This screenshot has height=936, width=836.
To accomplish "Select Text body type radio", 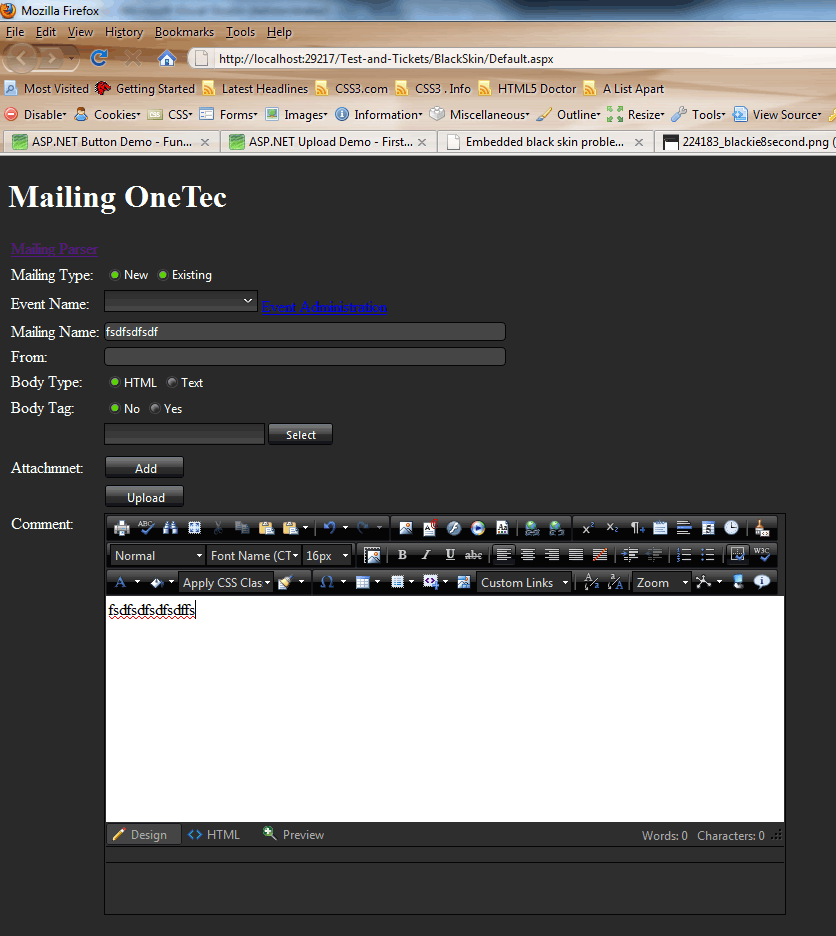I will coord(172,382).
